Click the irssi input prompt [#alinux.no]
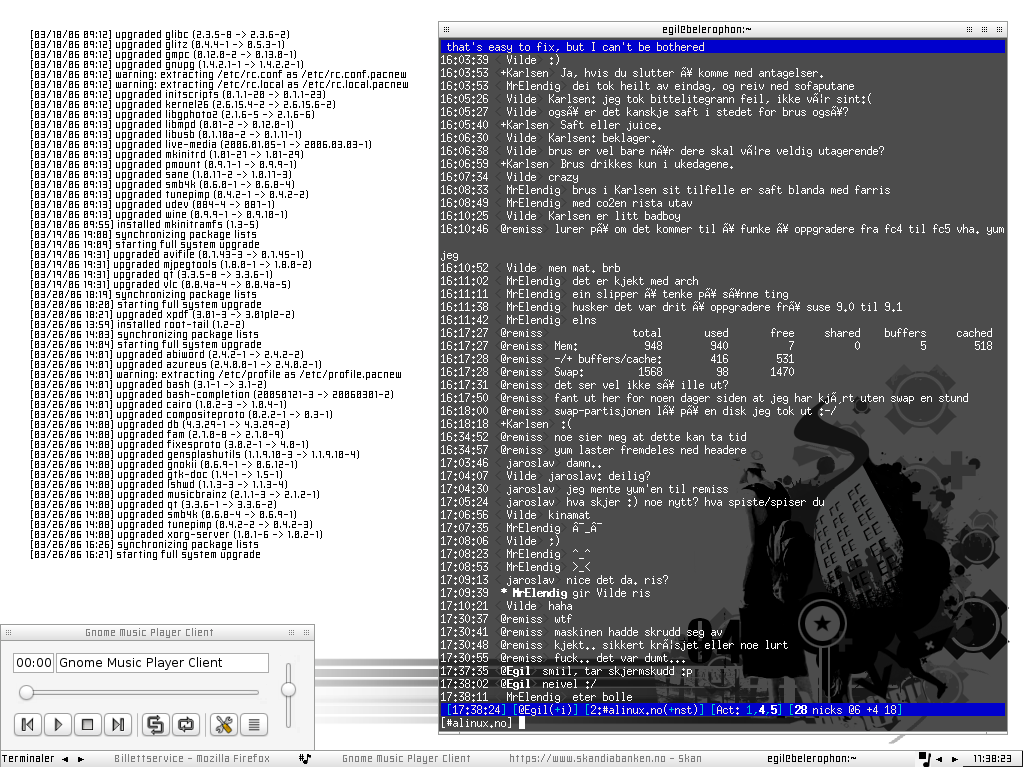Viewport: 1023px width, 767px height. 477,723
